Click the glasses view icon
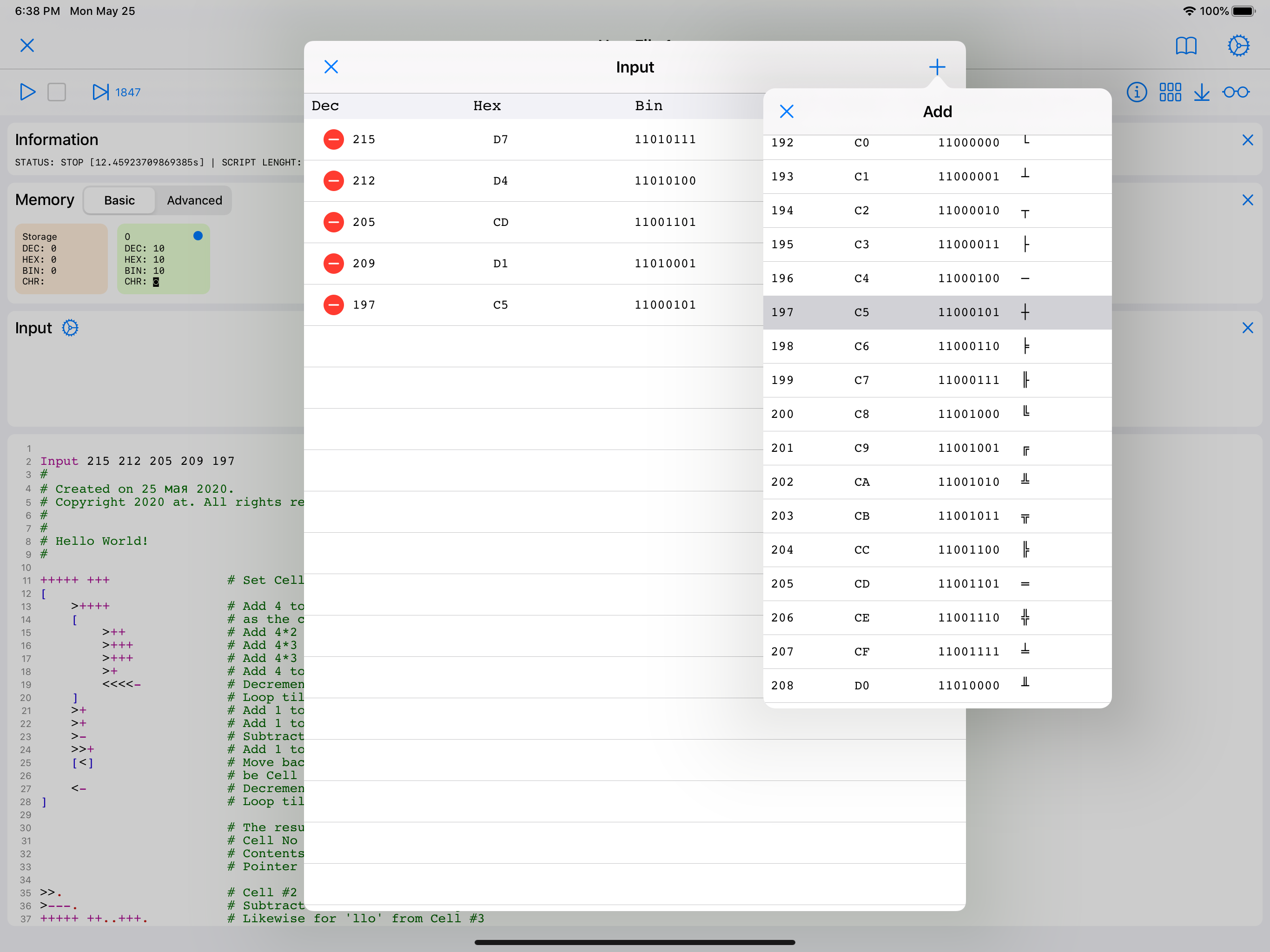Screen dimensions: 1270x952 click(1236, 92)
